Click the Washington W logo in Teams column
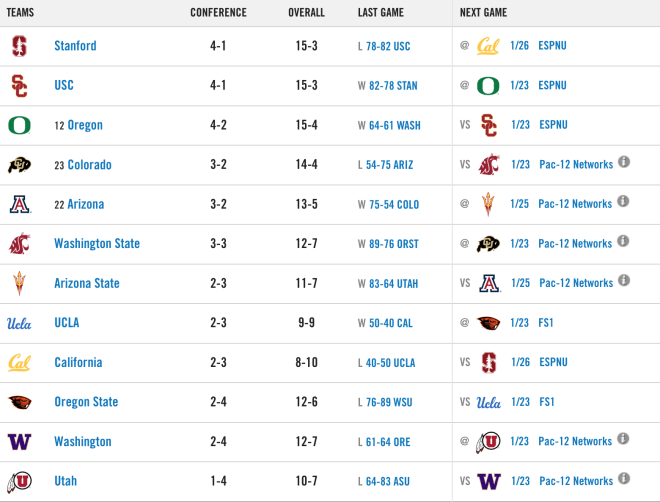This screenshot has width=660, height=502. 19,442
